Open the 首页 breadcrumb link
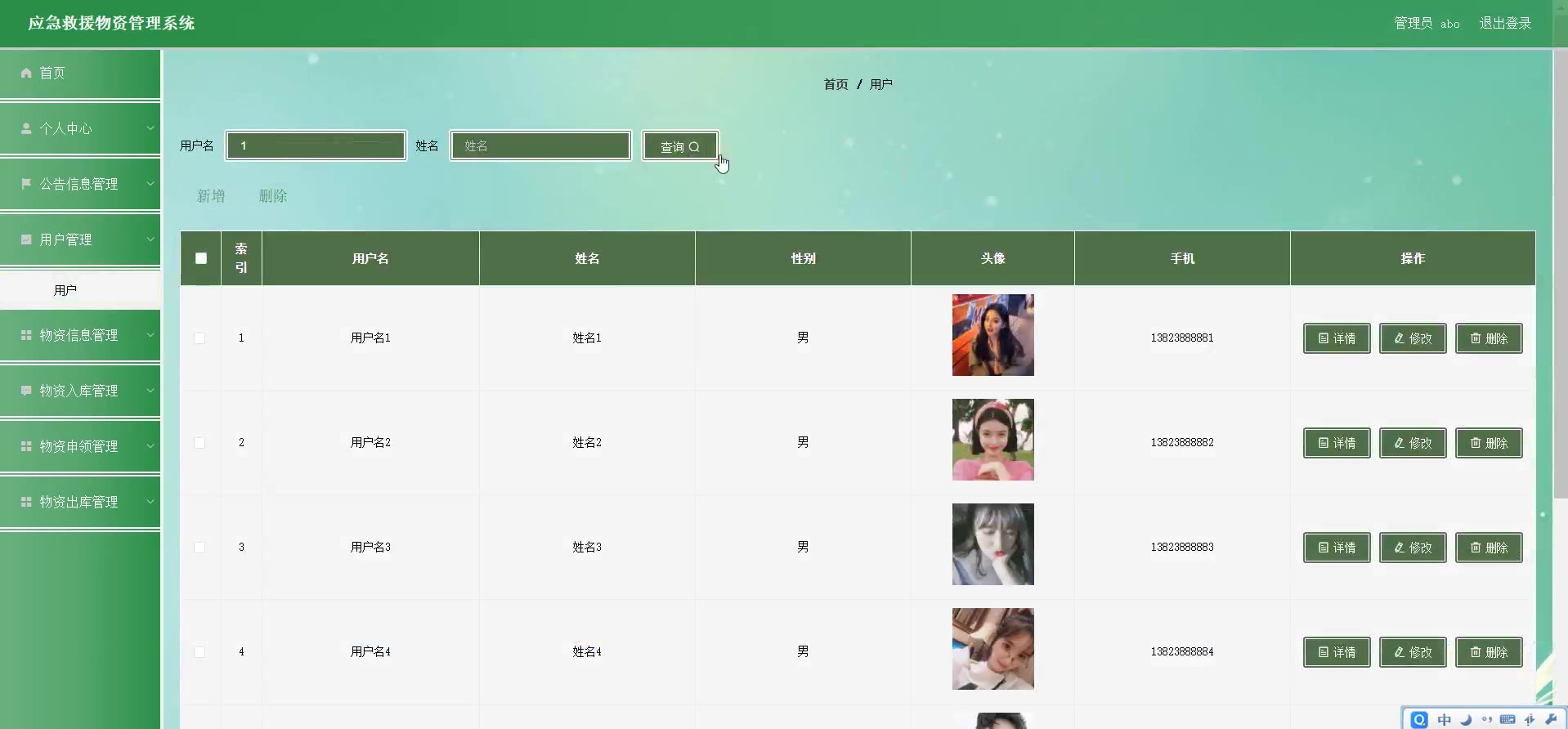 click(x=836, y=84)
